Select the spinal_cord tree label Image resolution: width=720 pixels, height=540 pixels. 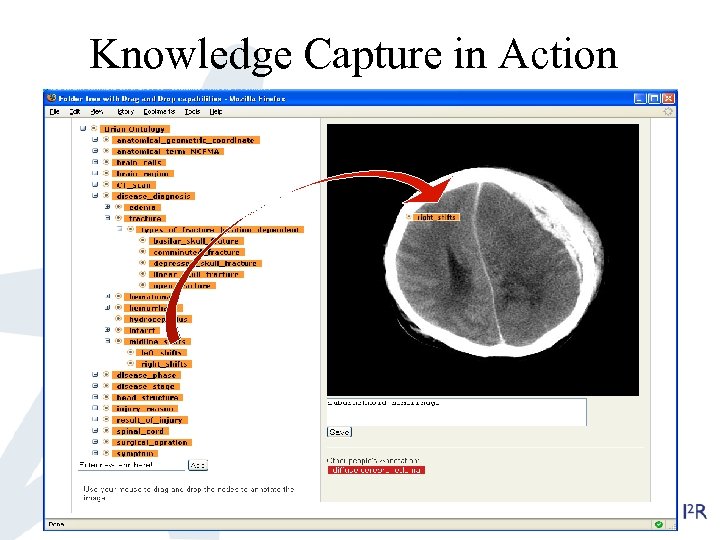141,431
